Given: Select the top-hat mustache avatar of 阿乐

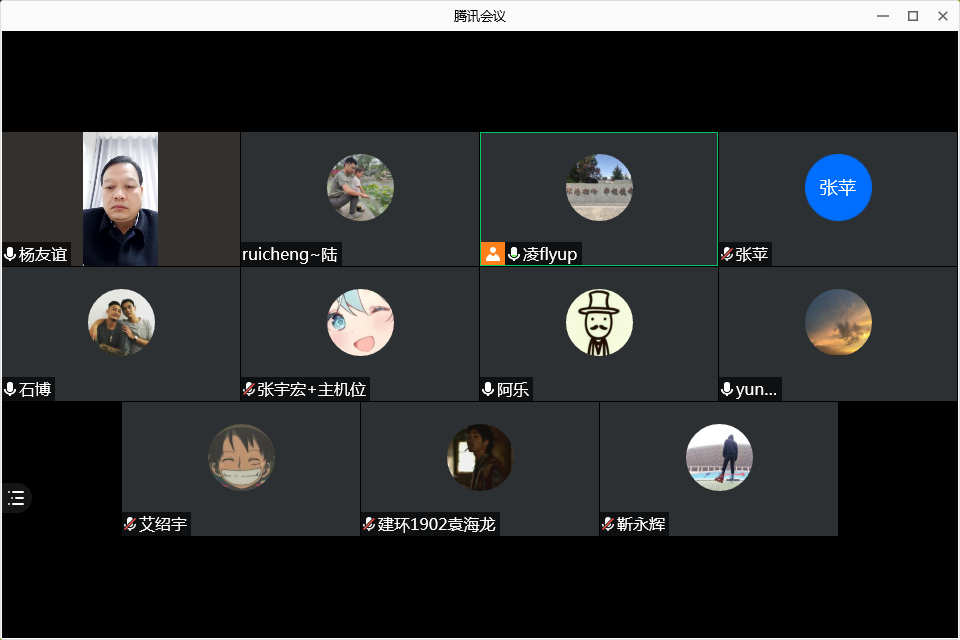Looking at the screenshot, I should click(599, 322).
